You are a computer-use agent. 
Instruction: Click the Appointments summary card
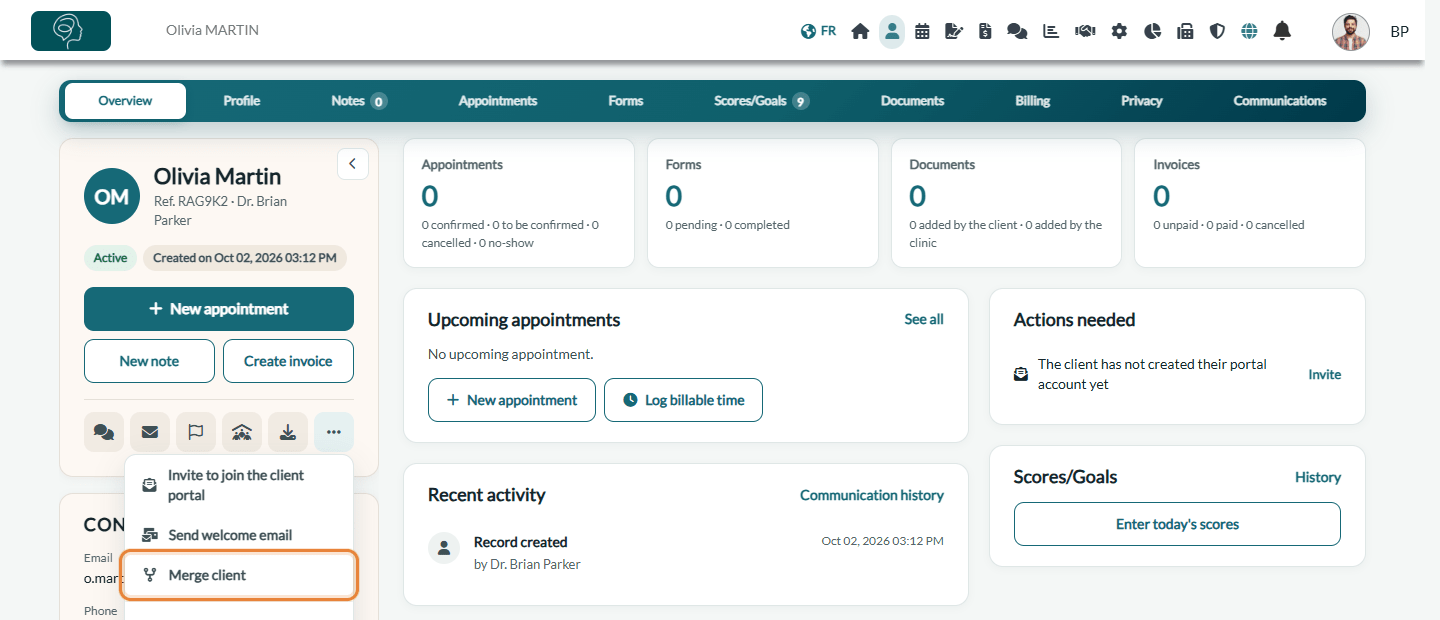519,203
